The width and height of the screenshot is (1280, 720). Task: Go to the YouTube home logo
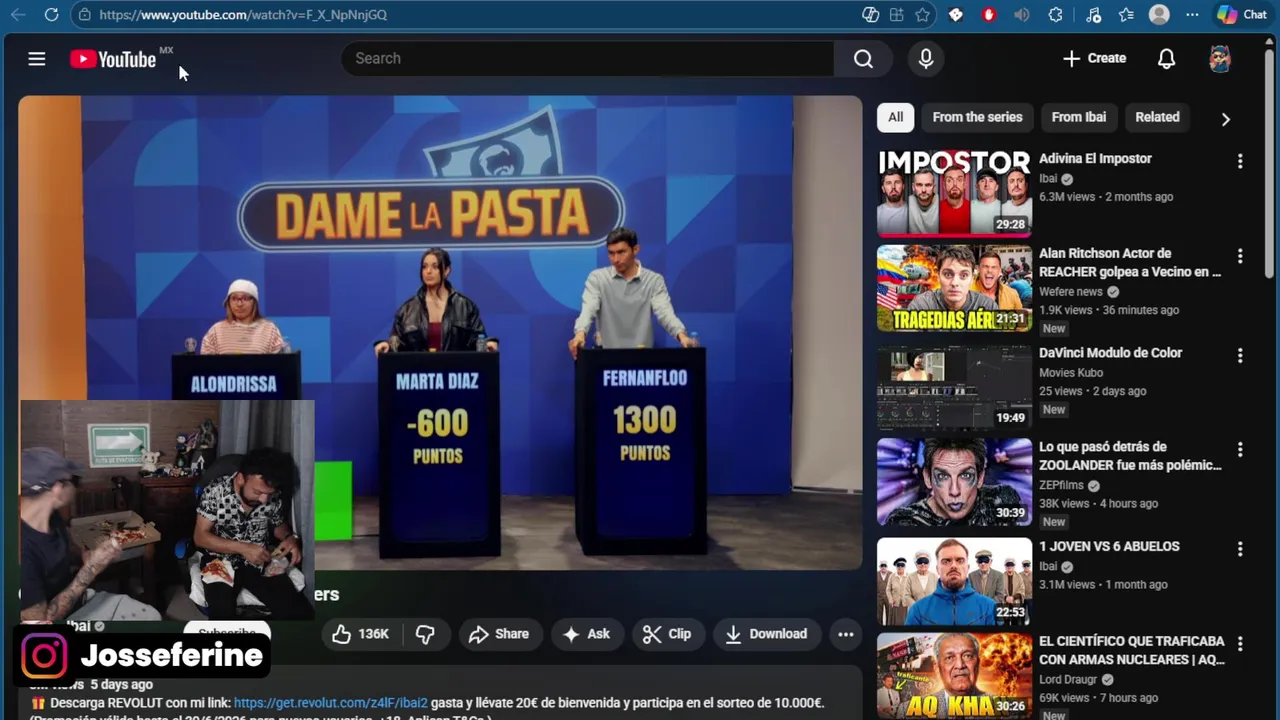pos(113,59)
